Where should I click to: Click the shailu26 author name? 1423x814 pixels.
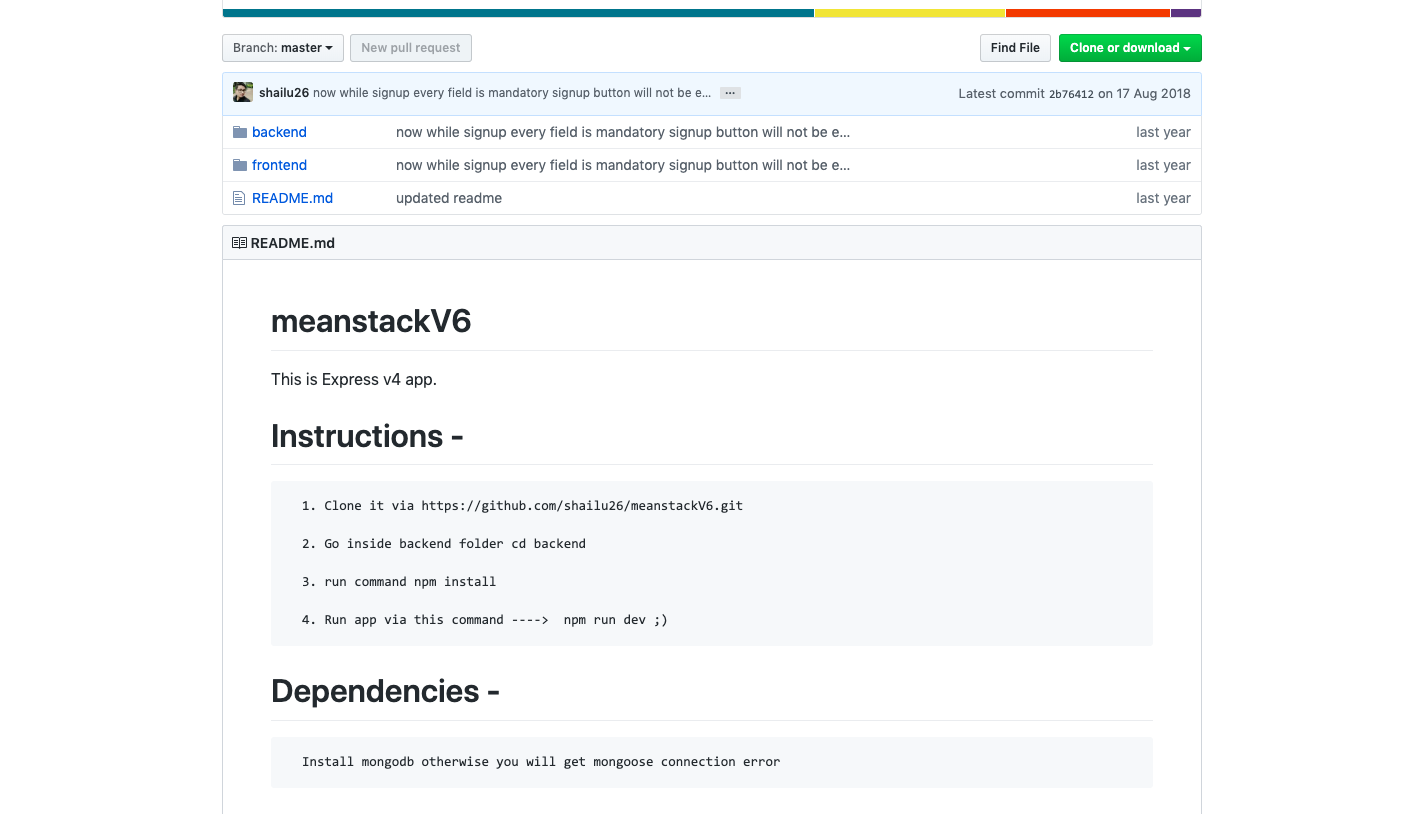(284, 93)
